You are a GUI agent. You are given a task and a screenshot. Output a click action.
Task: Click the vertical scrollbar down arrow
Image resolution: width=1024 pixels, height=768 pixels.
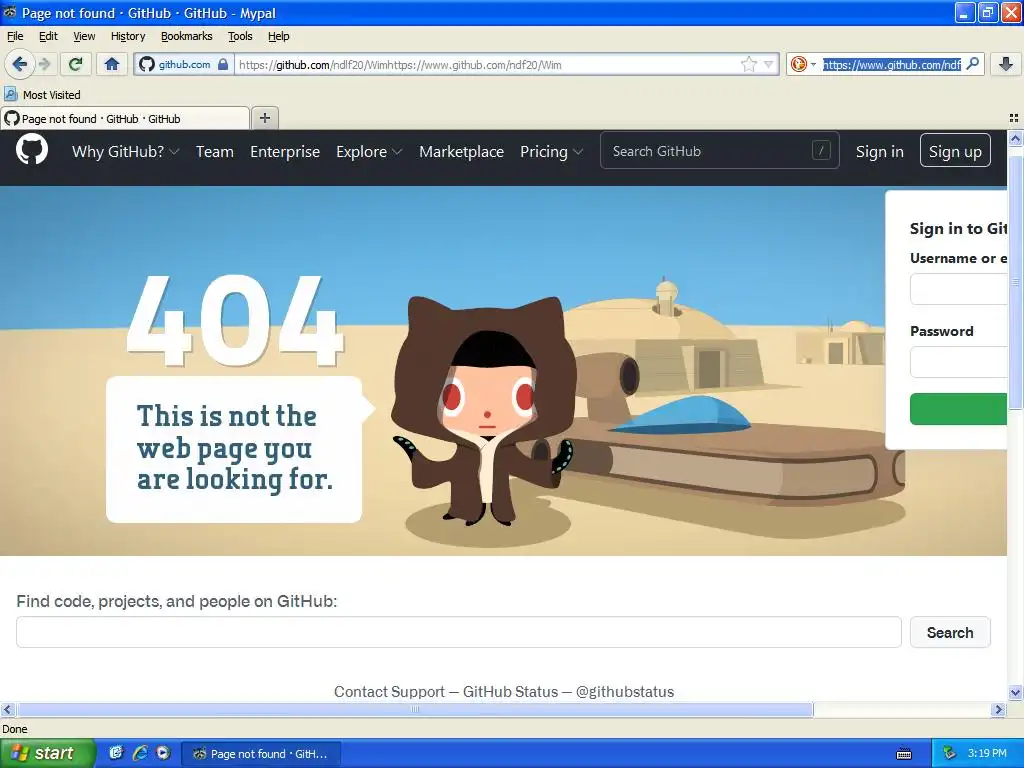1015,692
